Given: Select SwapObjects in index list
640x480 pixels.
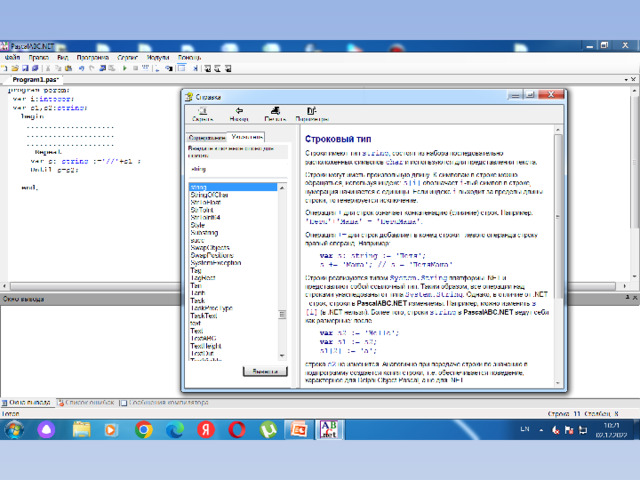Looking at the screenshot, I should [x=210, y=248].
